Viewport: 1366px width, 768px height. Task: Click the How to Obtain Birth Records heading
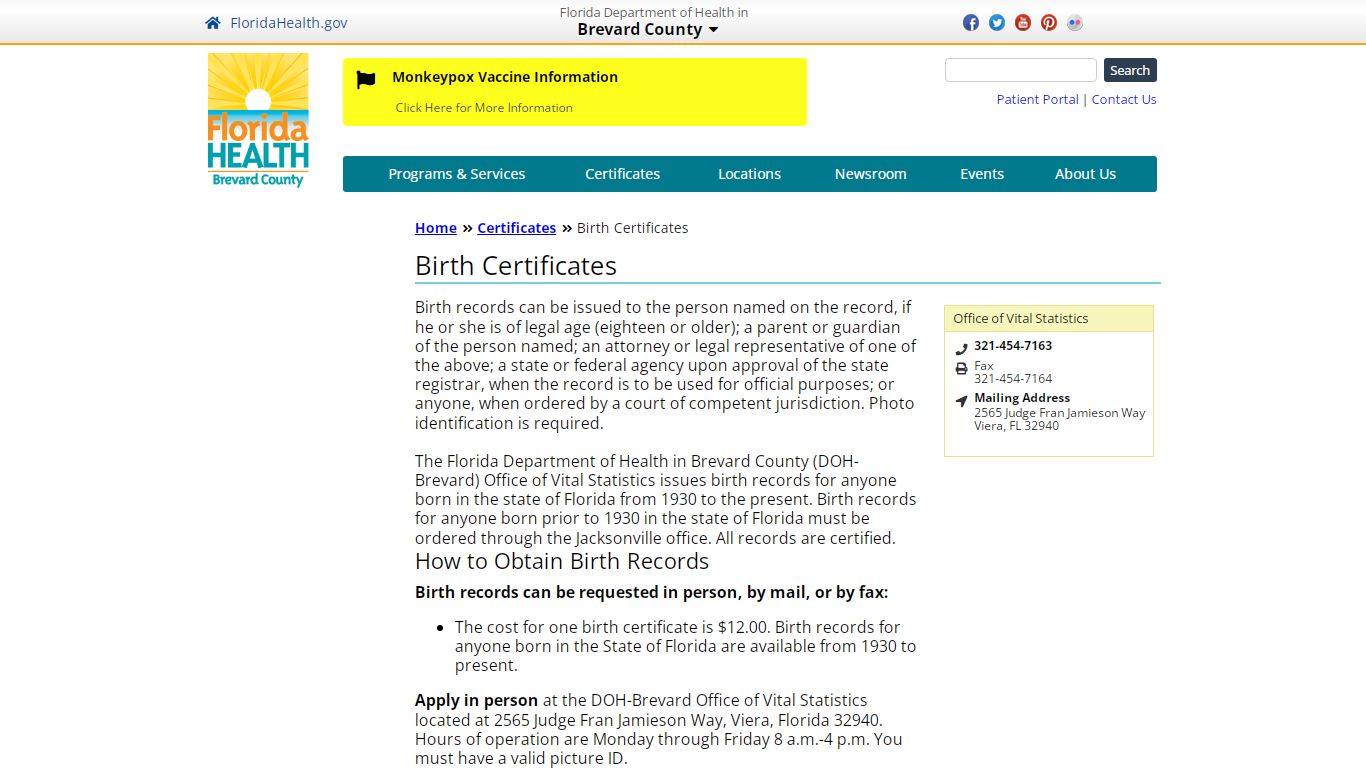click(x=562, y=561)
